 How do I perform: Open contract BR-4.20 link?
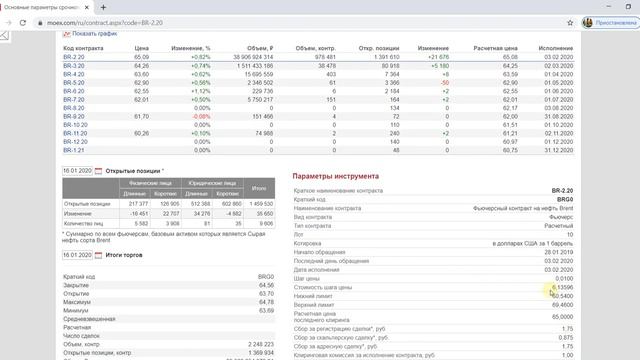[x=74, y=74]
